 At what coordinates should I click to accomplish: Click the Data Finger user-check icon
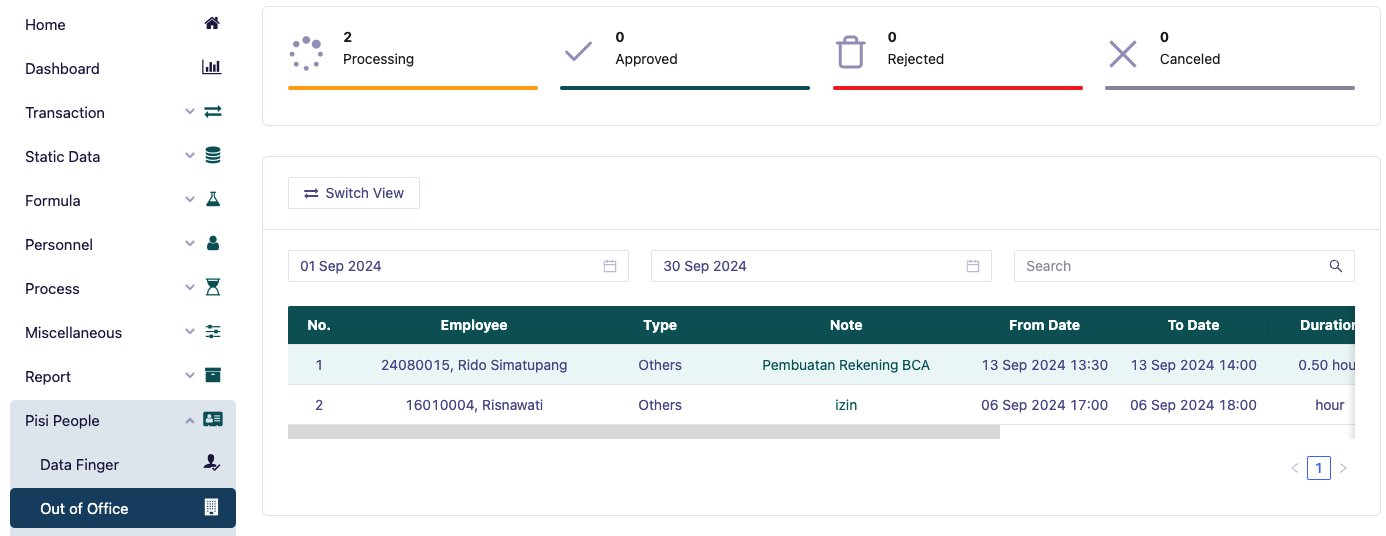[x=211, y=463]
